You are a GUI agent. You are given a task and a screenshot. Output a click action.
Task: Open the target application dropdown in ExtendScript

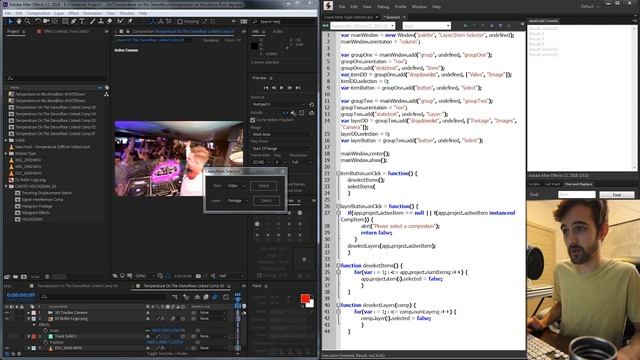point(362,26)
